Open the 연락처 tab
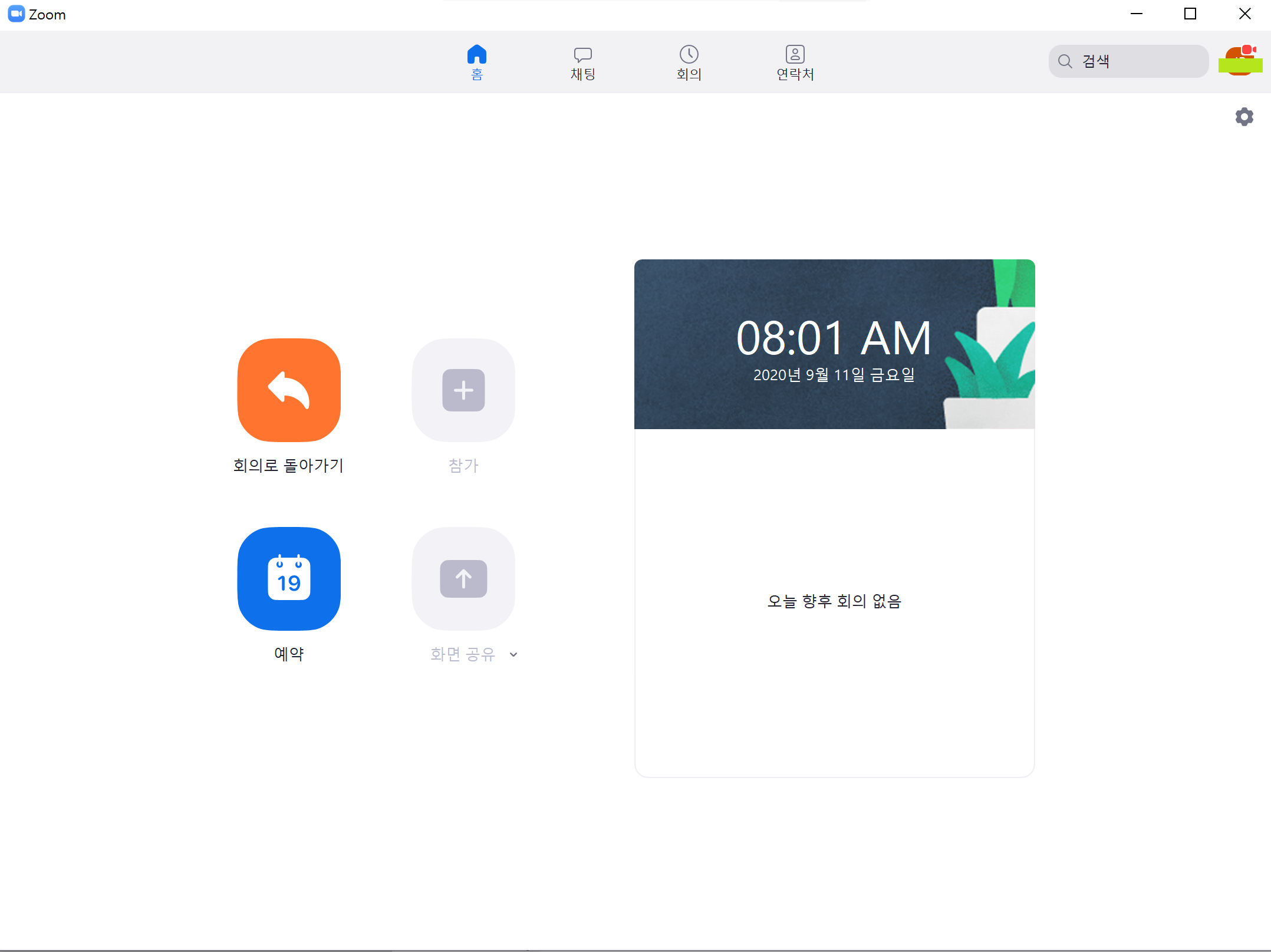This screenshot has width=1271, height=952. coord(795,62)
